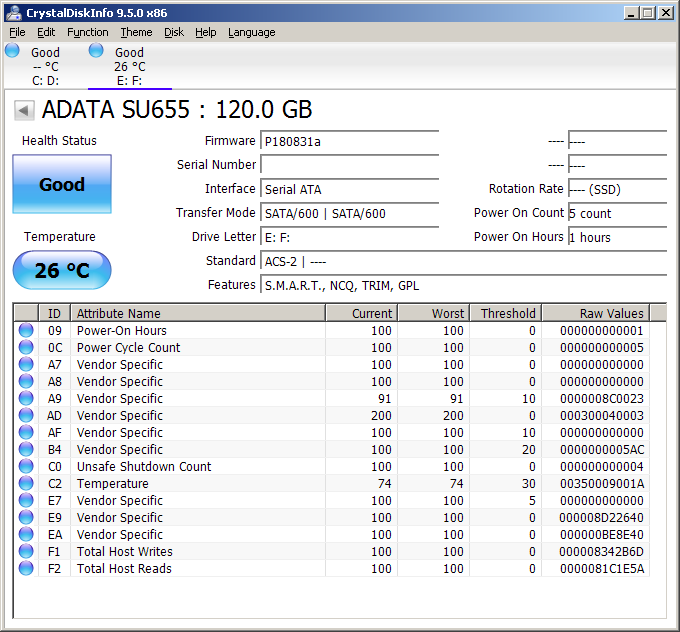Click status orb of row AF

pos(26,432)
